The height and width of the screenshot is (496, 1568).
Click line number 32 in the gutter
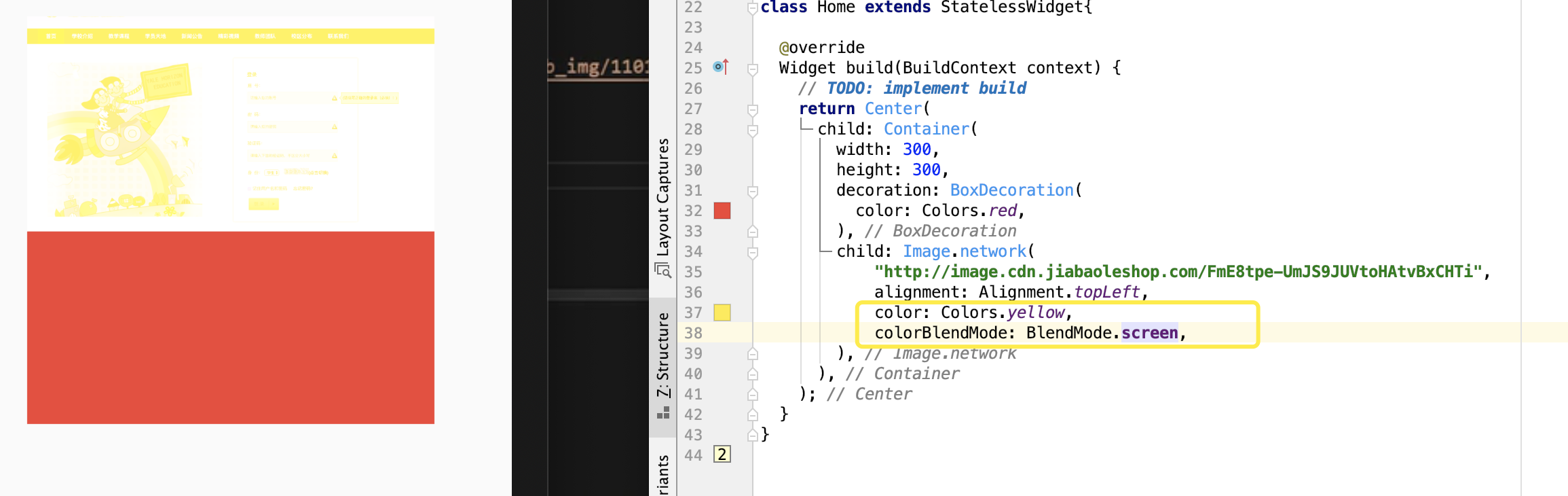point(693,211)
